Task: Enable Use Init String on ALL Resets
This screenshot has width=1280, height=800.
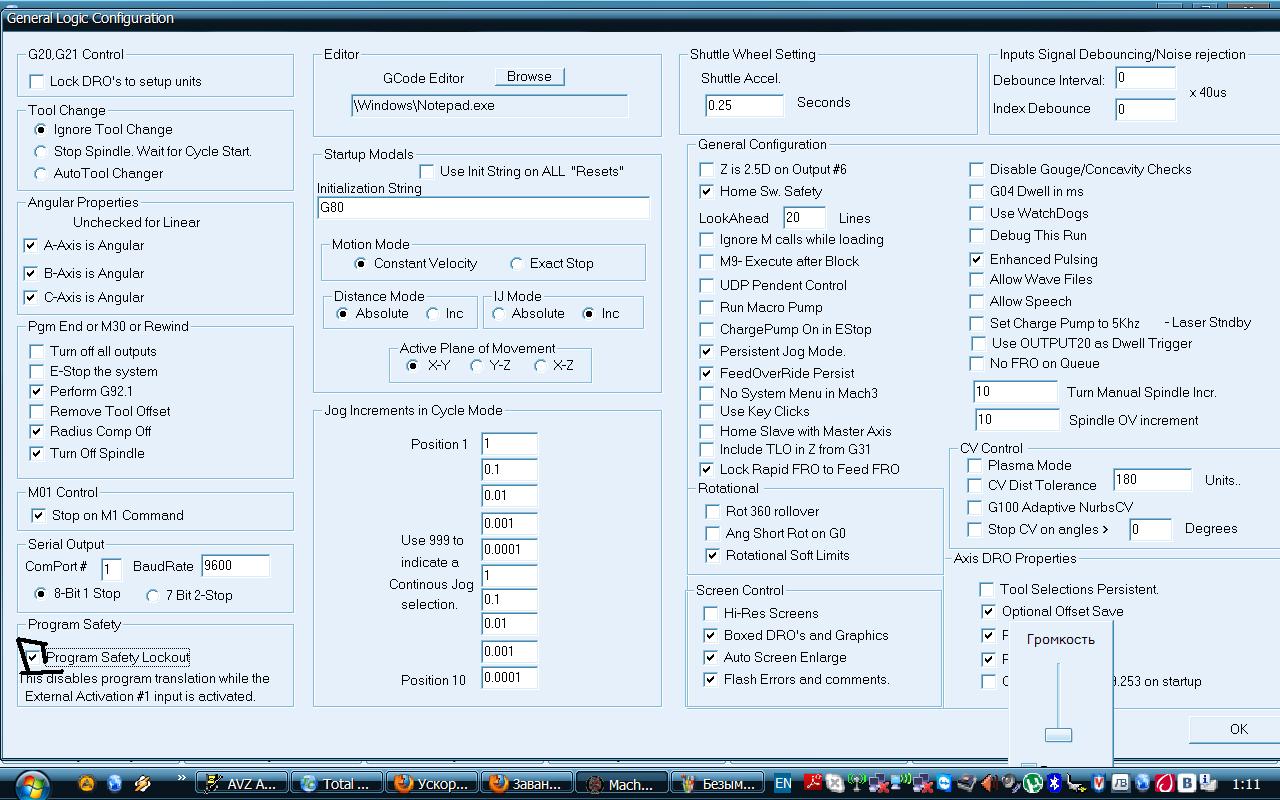Action: pos(427,171)
